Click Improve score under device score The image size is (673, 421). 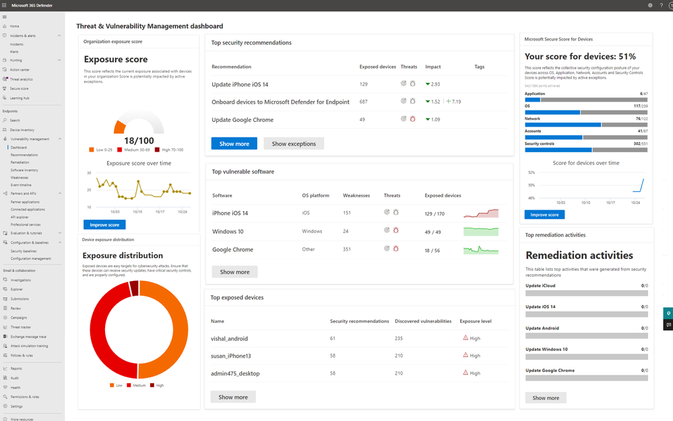tap(544, 214)
